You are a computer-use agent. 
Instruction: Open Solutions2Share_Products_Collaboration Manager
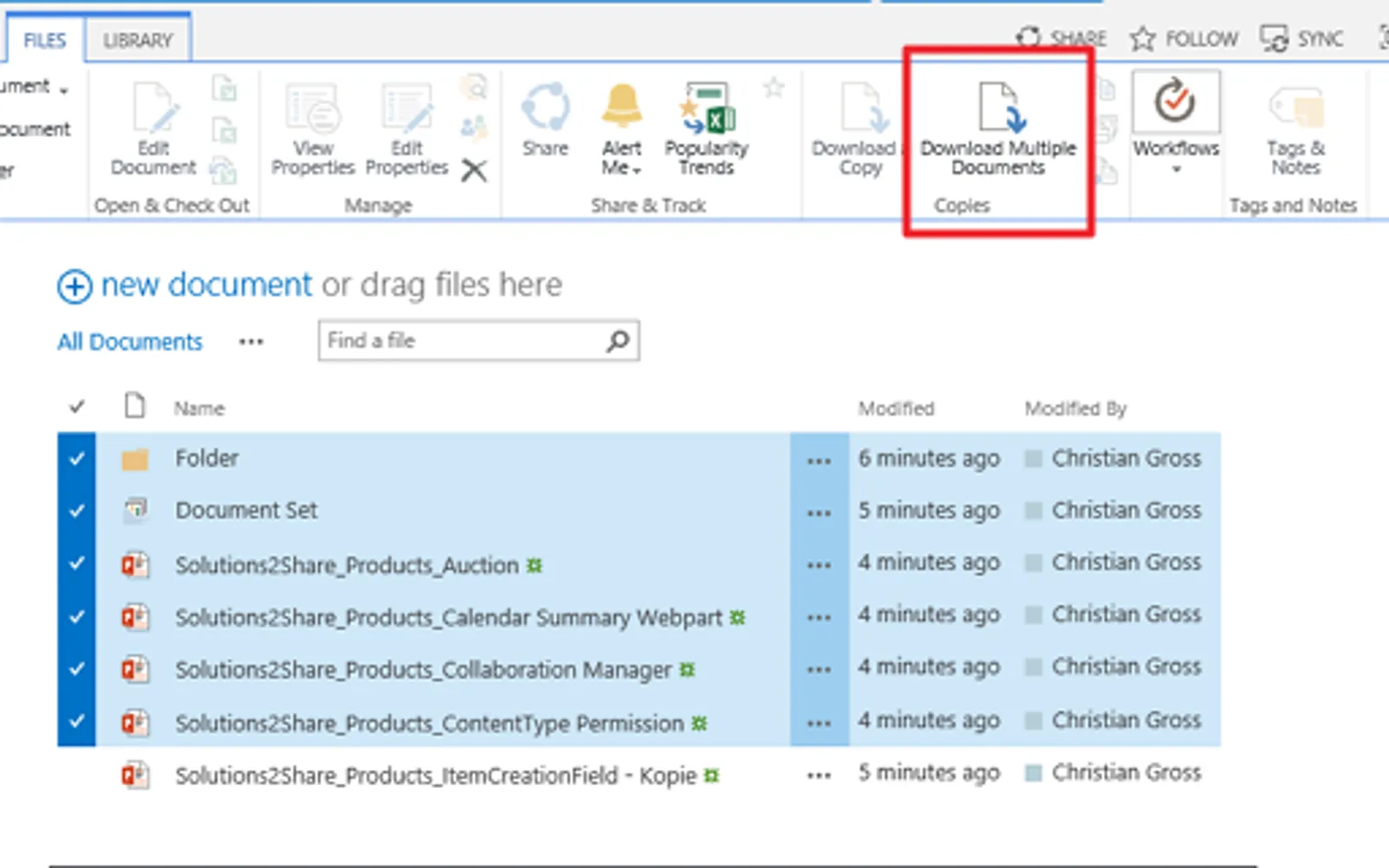point(424,670)
